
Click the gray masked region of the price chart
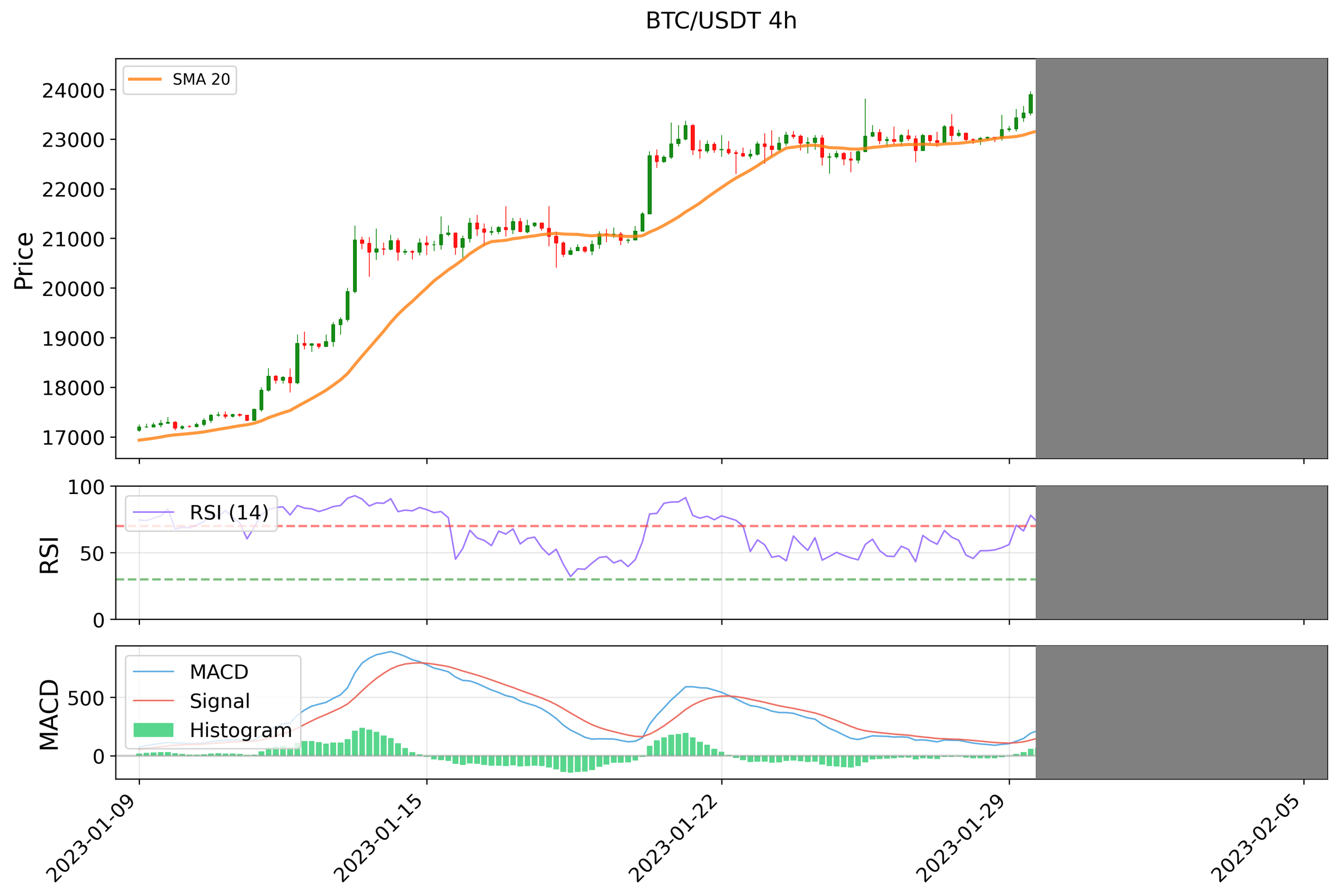(x=1181, y=258)
